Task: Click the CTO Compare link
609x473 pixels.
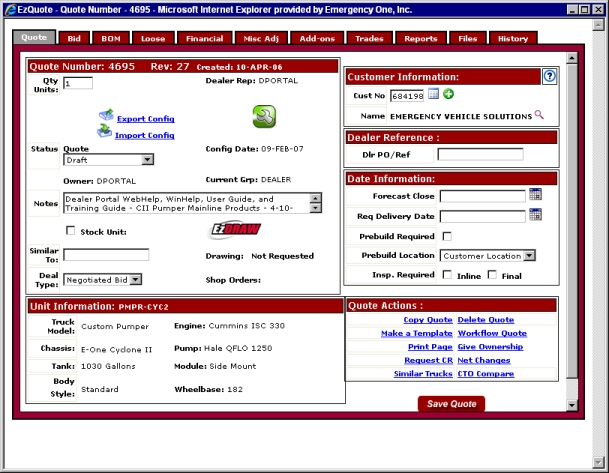Action: click(486, 374)
